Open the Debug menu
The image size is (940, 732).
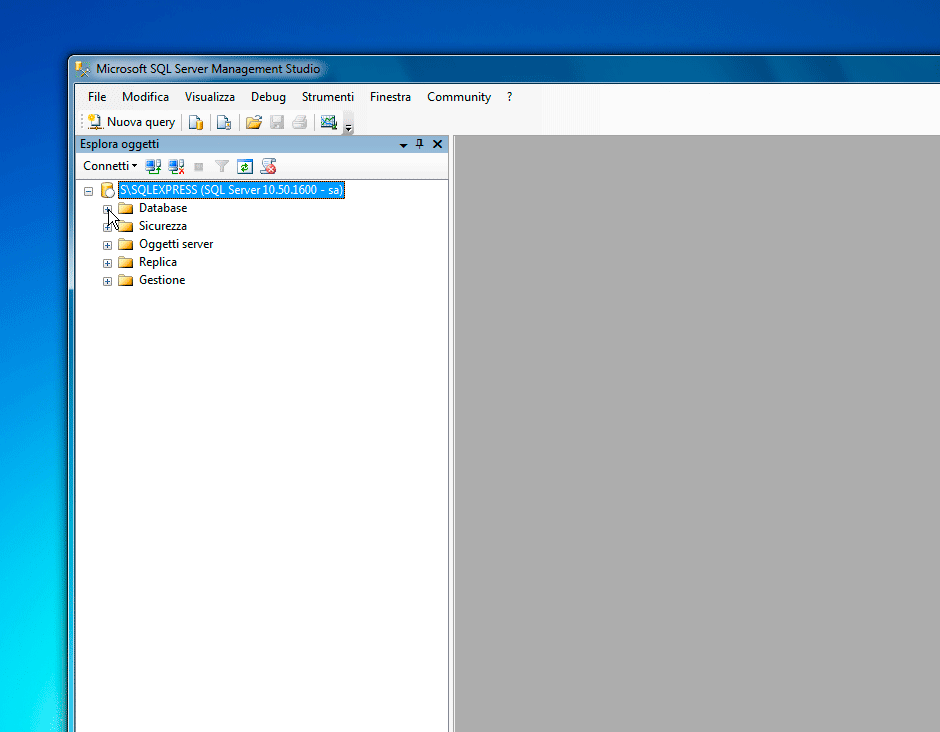(x=268, y=97)
